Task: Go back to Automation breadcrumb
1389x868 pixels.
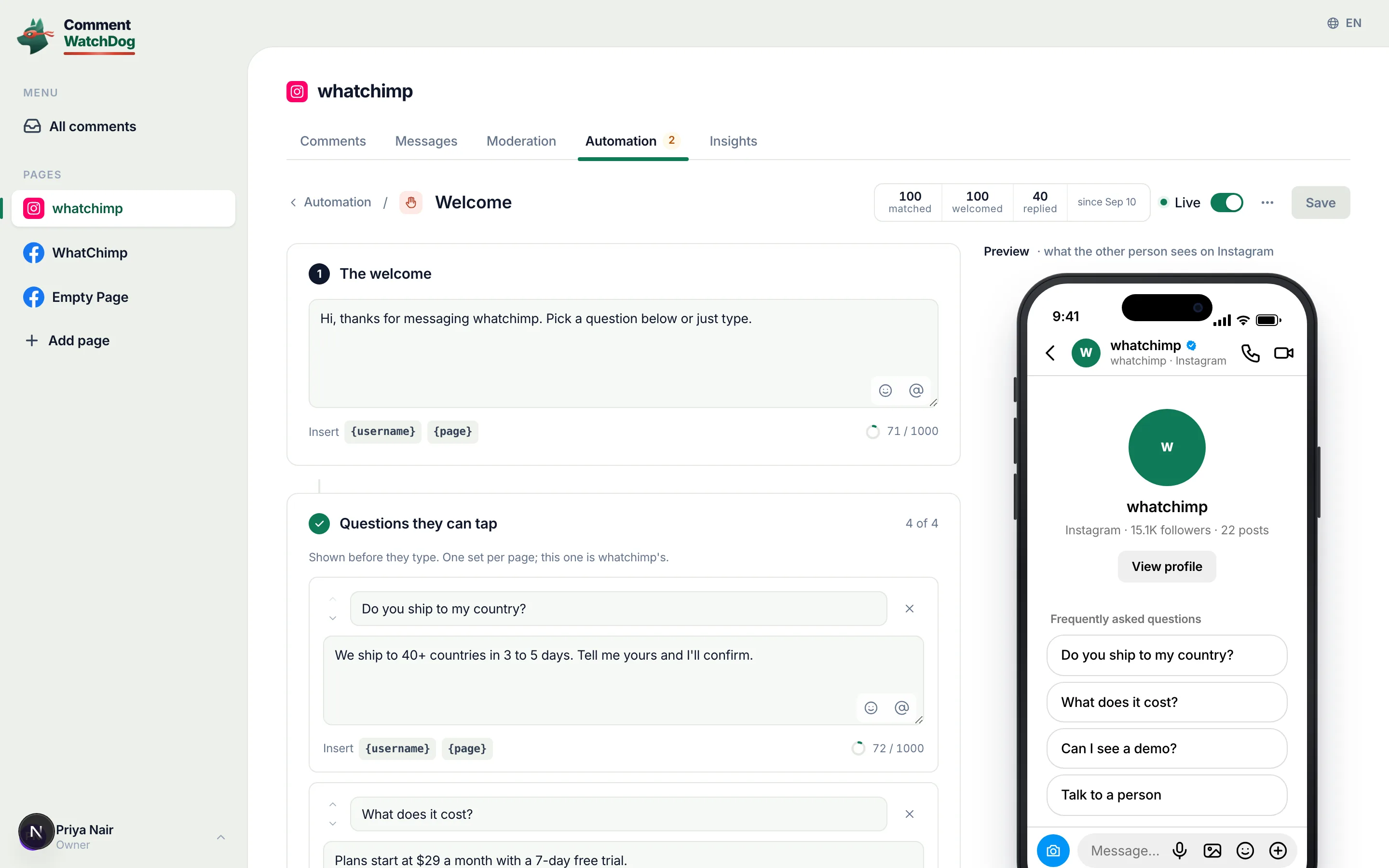Action: [x=330, y=202]
